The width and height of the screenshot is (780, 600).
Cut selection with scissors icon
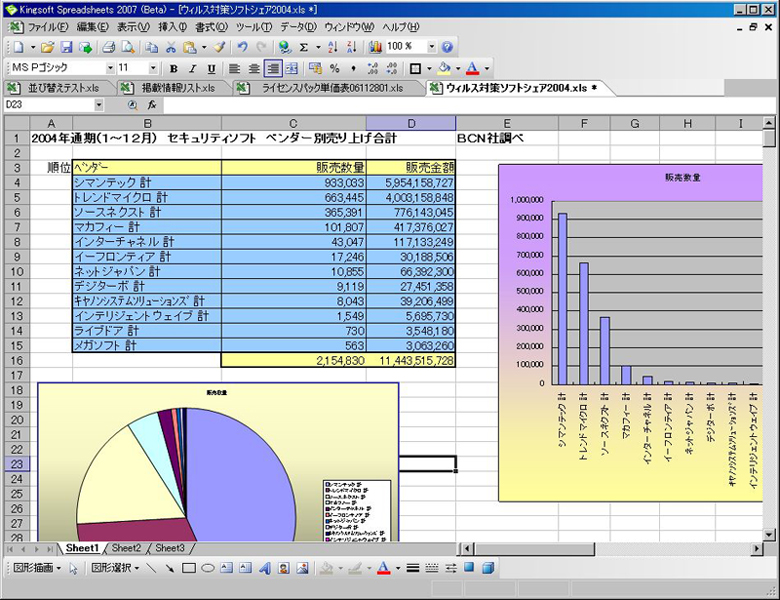[171, 47]
